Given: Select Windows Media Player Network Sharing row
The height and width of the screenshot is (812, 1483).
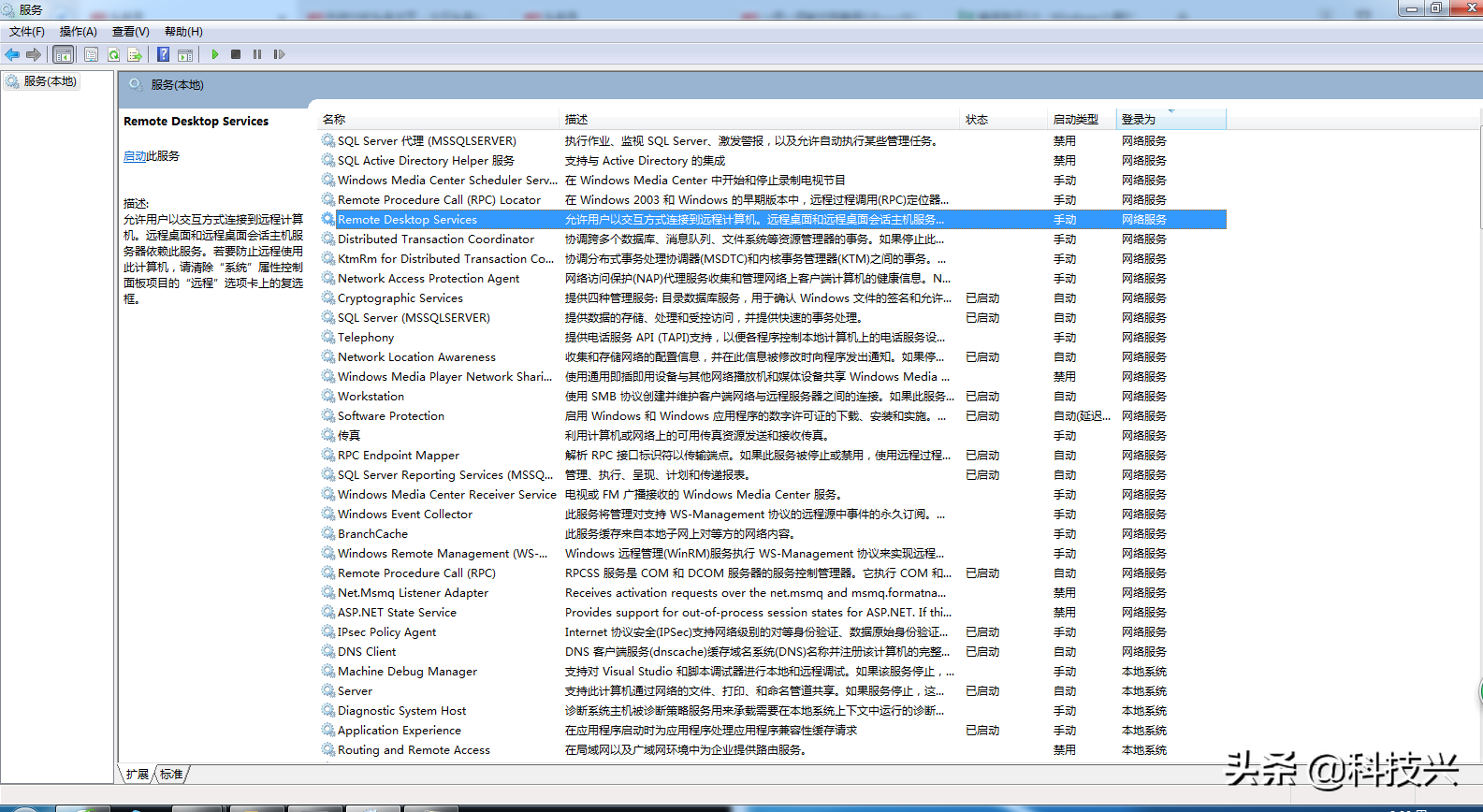Looking at the screenshot, I should click(x=773, y=376).
